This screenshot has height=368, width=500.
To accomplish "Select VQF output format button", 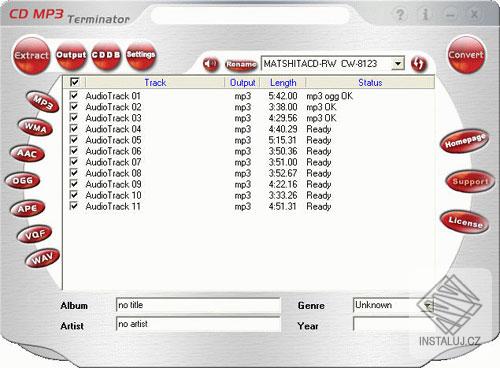I will pos(35,234).
